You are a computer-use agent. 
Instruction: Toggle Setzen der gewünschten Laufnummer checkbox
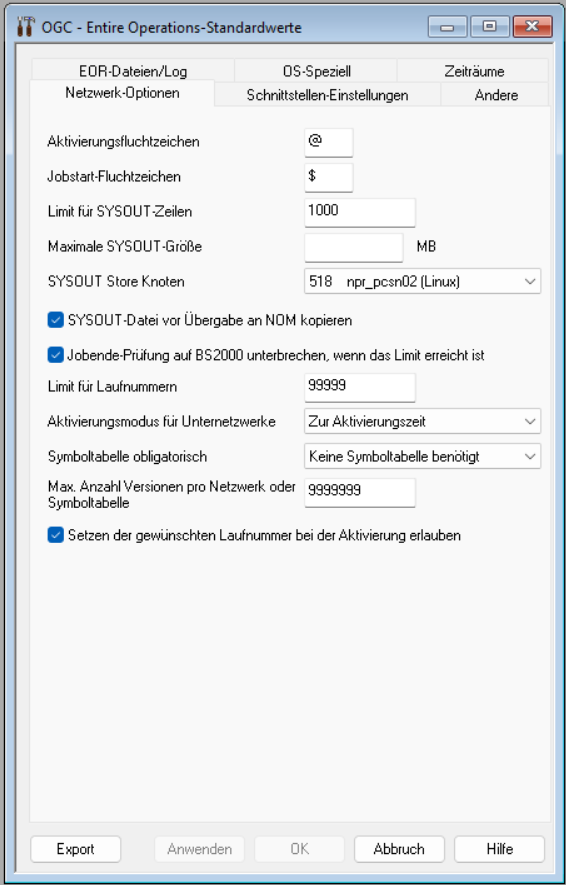tap(55, 536)
